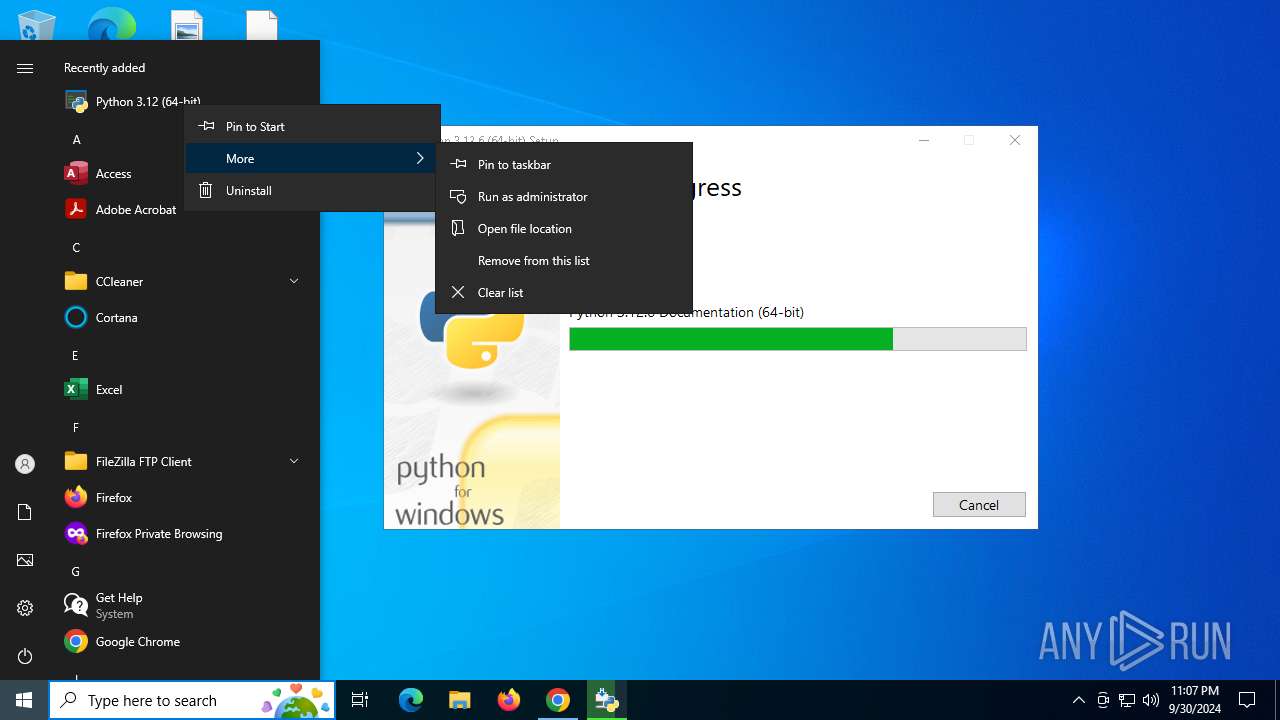This screenshot has width=1280, height=720.
Task: Choose Pin to Start
Action: coord(312,126)
